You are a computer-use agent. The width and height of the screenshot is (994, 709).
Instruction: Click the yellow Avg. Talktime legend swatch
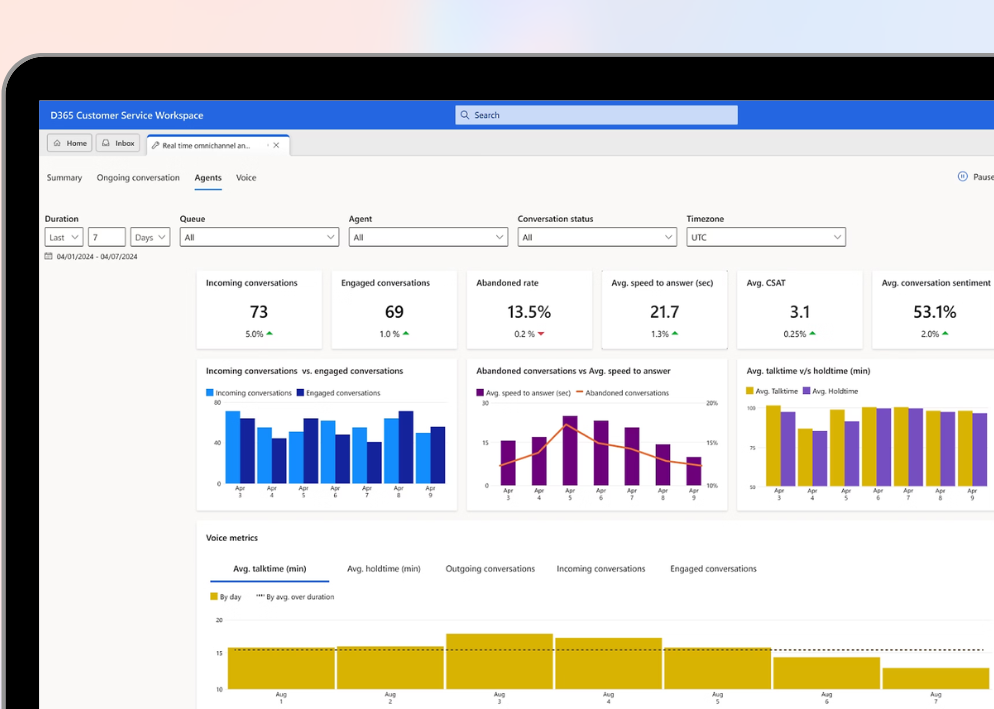[x=750, y=391]
